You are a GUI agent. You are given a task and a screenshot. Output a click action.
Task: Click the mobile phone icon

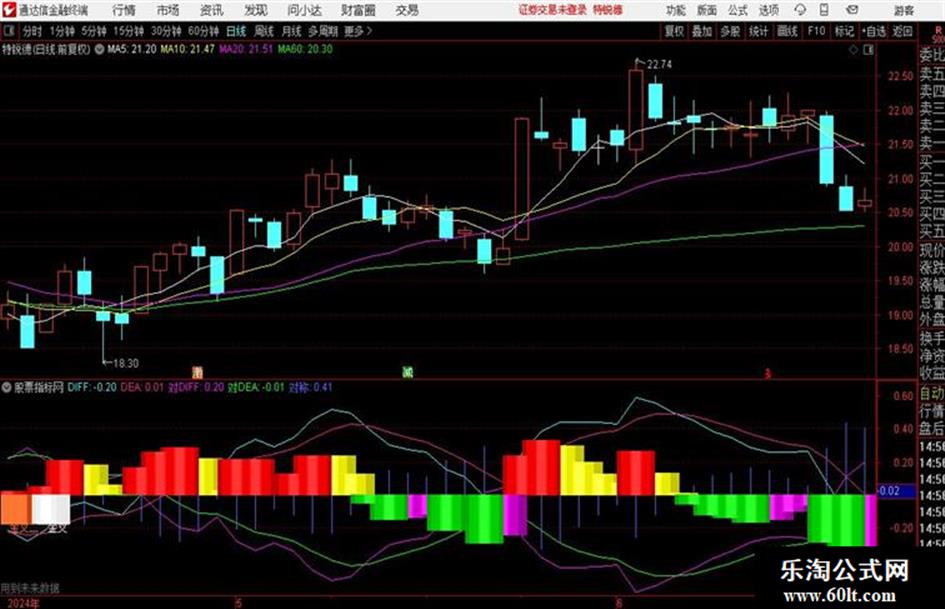pyautogui.click(x=824, y=10)
